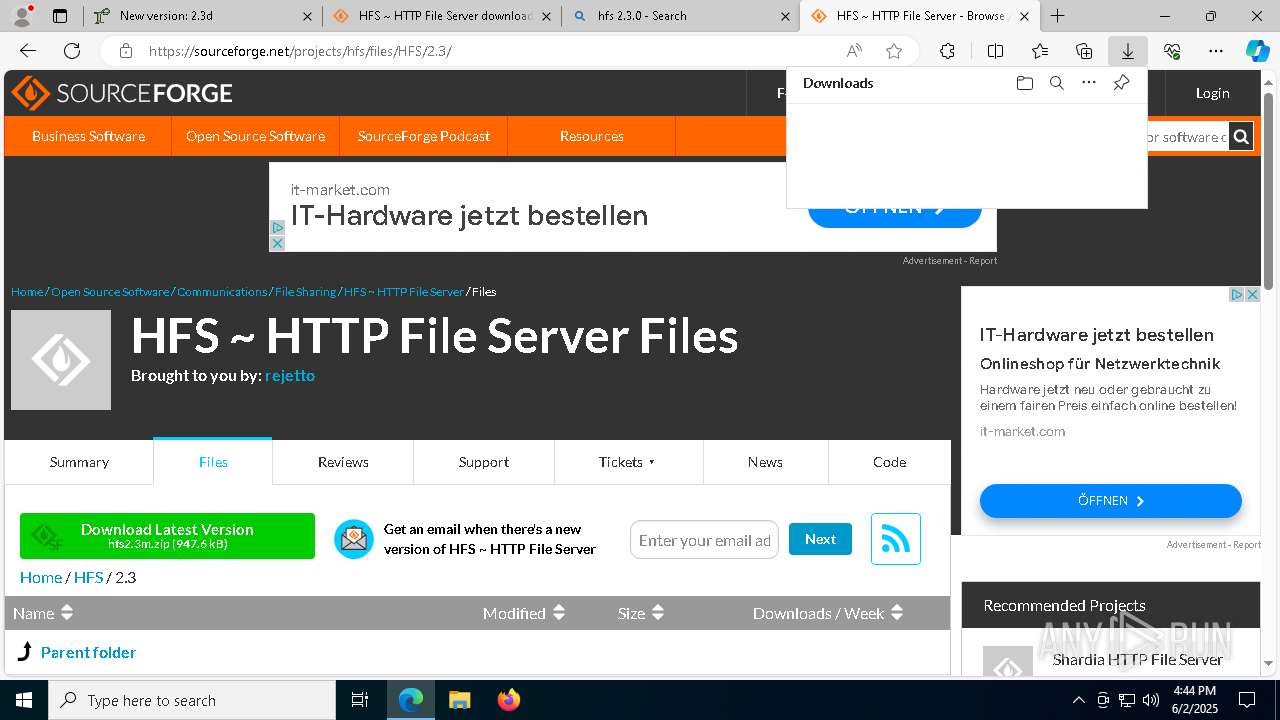Open Resources menu

tap(592, 136)
